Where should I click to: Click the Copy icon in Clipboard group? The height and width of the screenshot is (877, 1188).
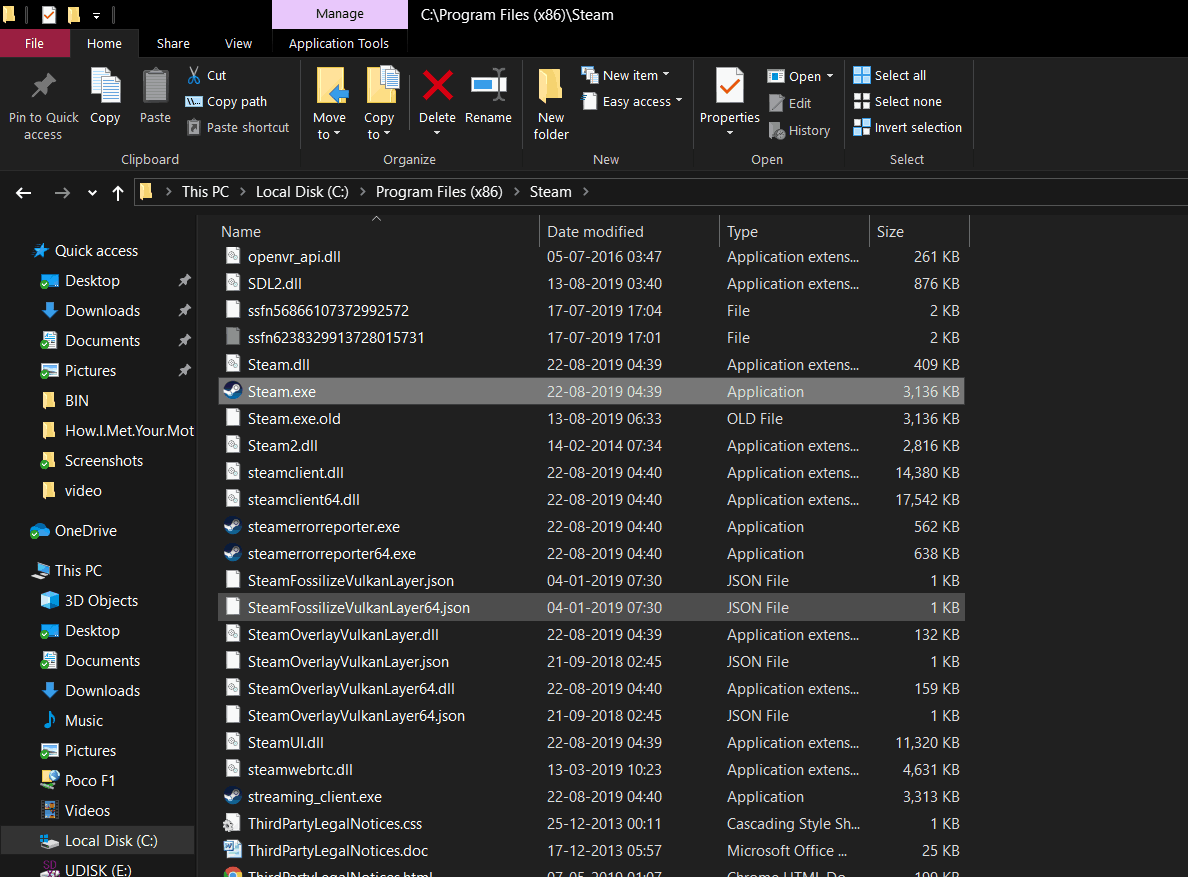point(105,85)
